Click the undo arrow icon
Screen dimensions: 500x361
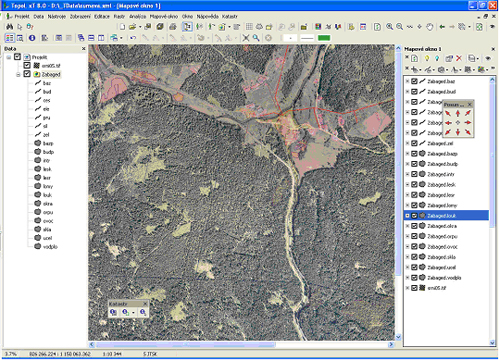click(133, 38)
